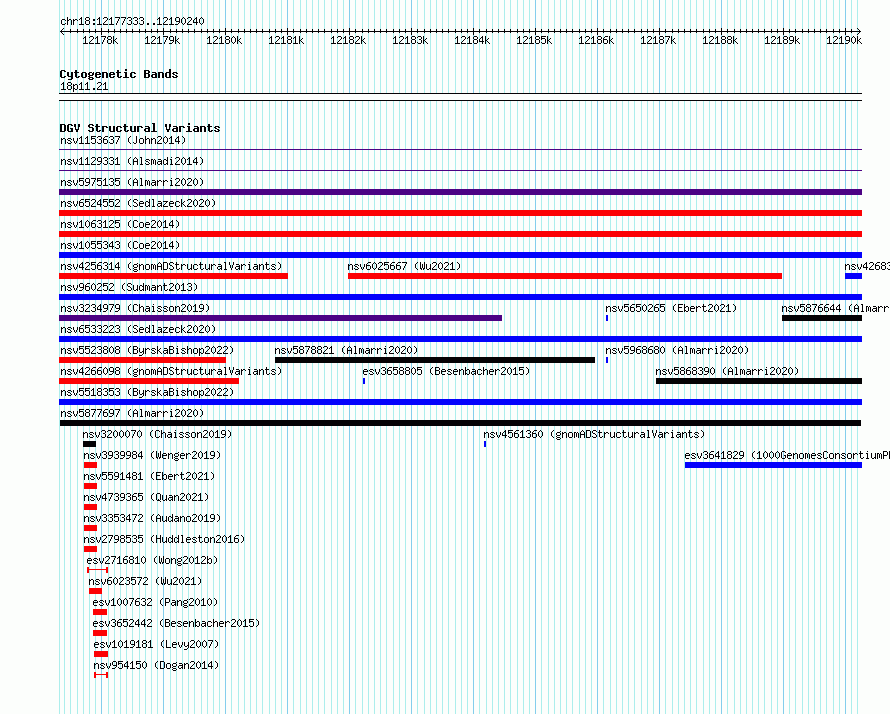The width and height of the screenshot is (890, 714).
Task: Open nsv5877697 (Almarri2020) label
Action: (132, 413)
